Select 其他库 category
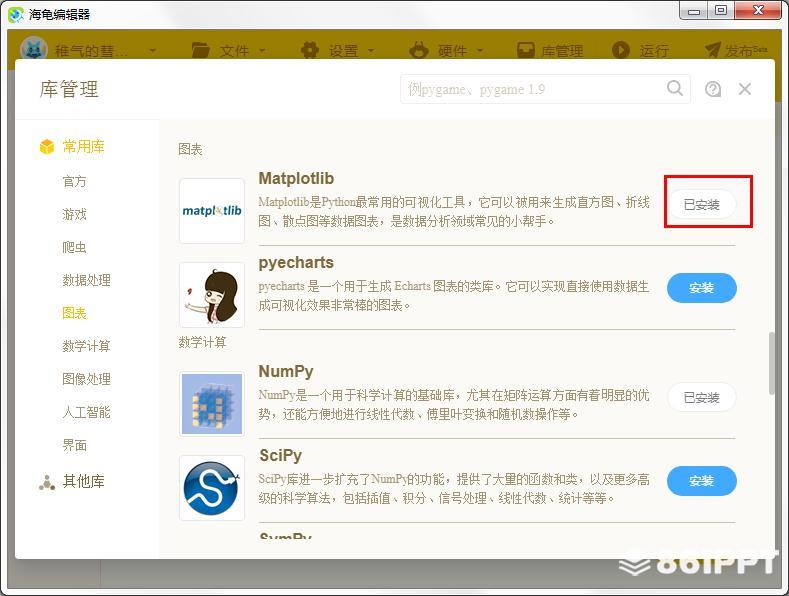The width and height of the screenshot is (789, 596). [84, 482]
